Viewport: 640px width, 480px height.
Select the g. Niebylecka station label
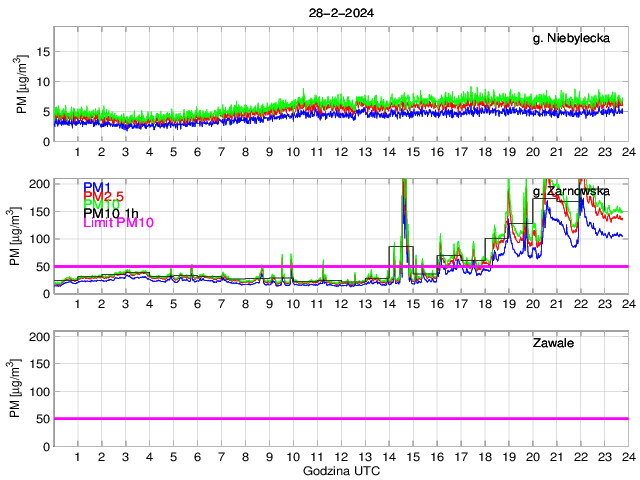573,39
